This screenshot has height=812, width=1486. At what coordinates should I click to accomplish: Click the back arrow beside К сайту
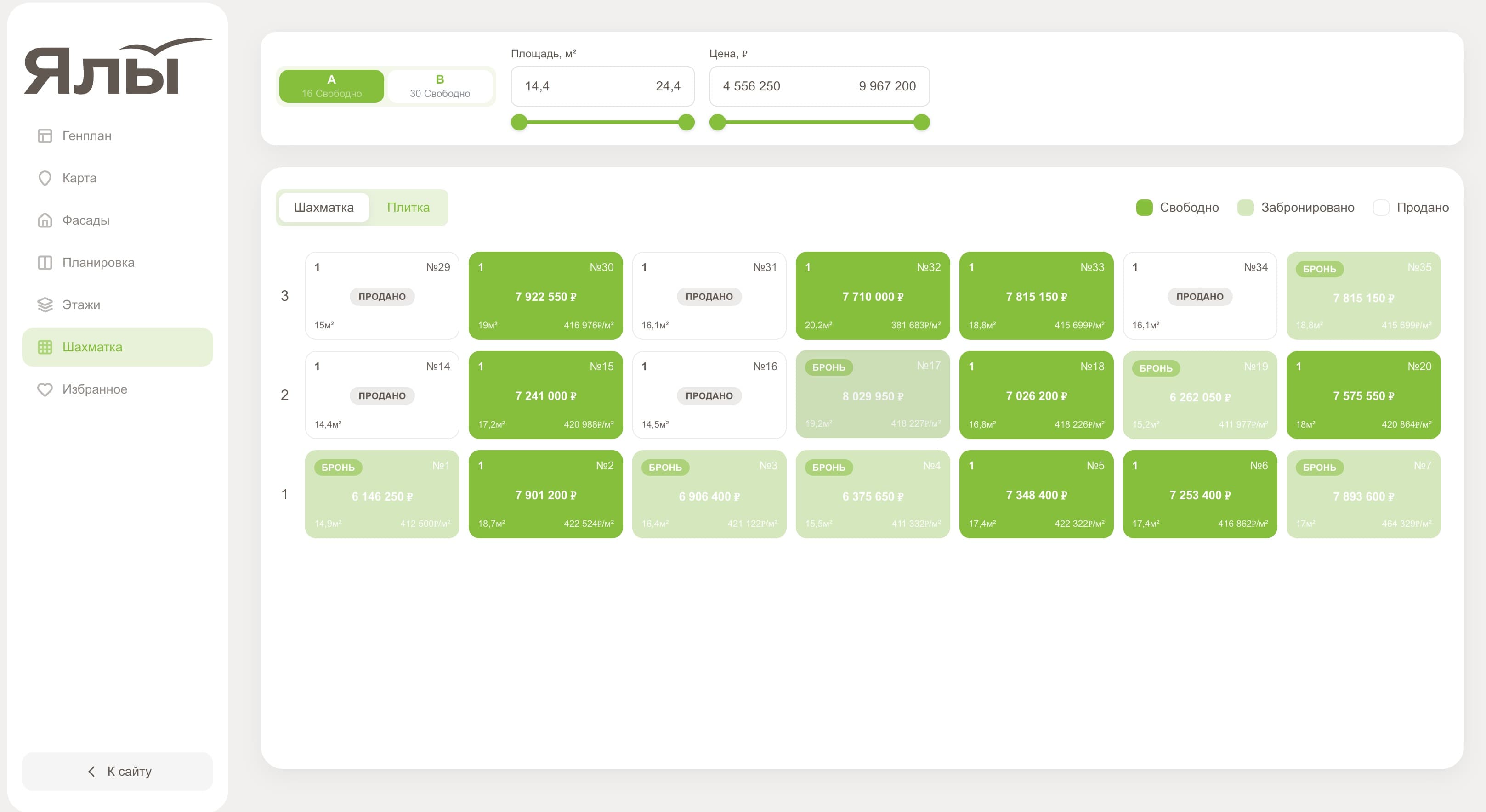91,771
